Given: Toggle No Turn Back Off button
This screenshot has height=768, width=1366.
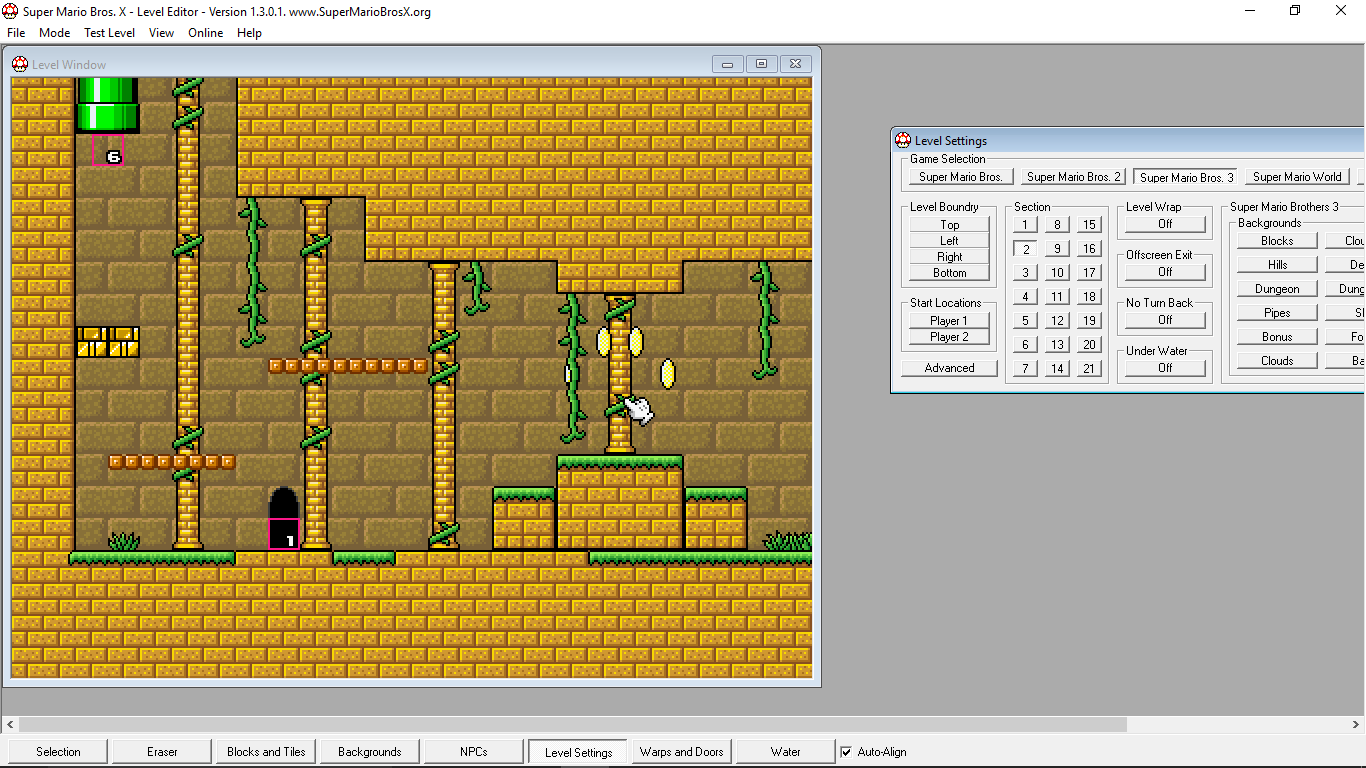Looking at the screenshot, I should point(1165,320).
